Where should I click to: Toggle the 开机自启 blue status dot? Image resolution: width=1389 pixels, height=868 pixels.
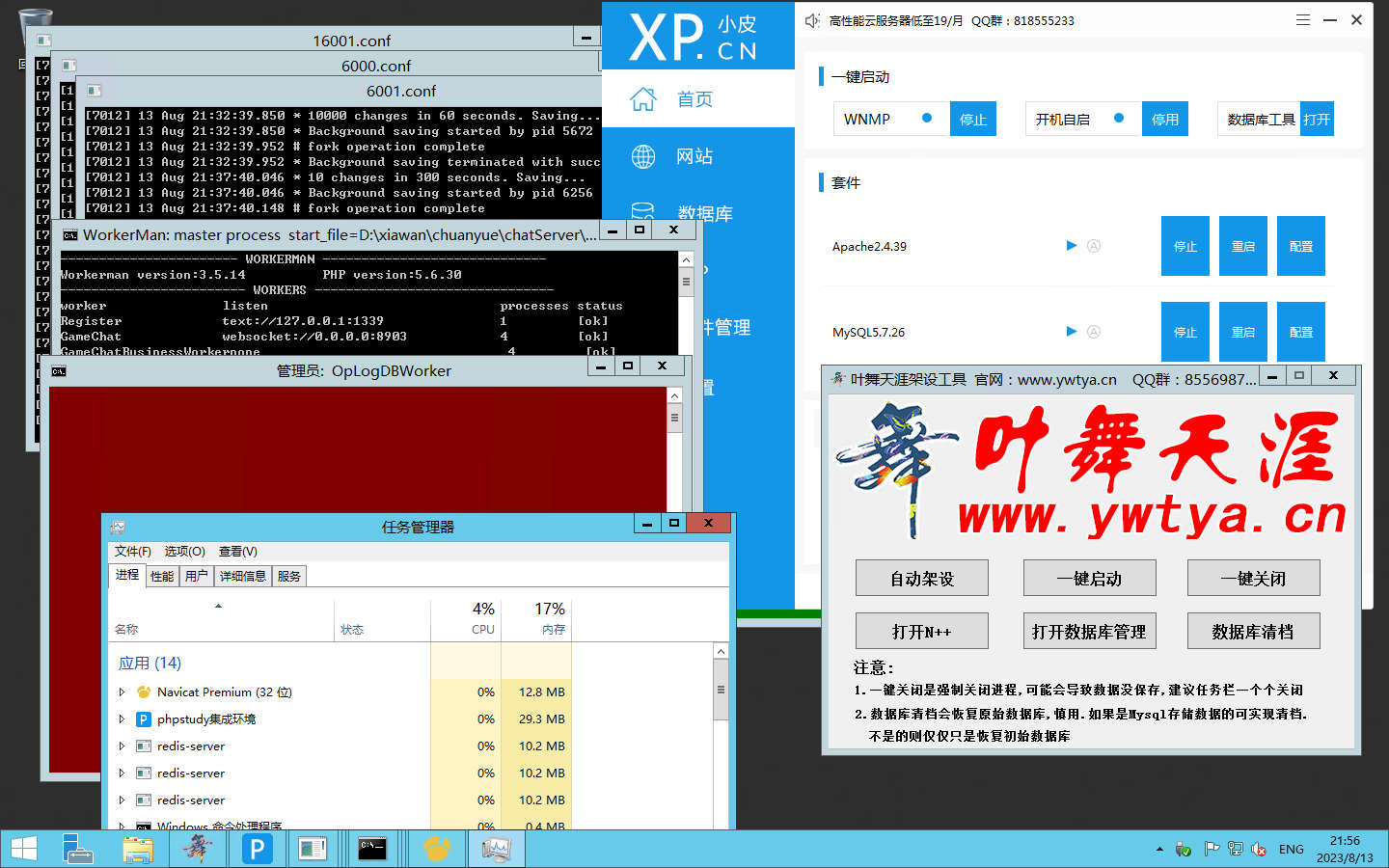pyautogui.click(x=1119, y=118)
